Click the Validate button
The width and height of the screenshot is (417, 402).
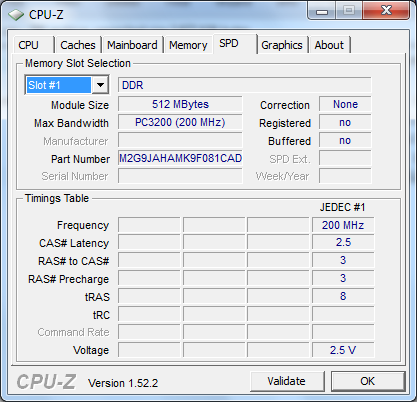287,381
